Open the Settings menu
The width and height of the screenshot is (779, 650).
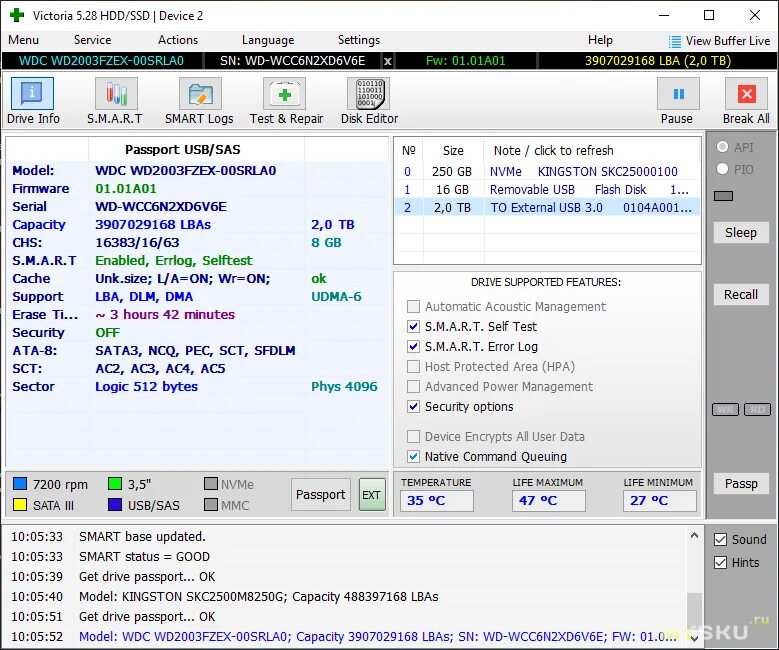pos(359,40)
